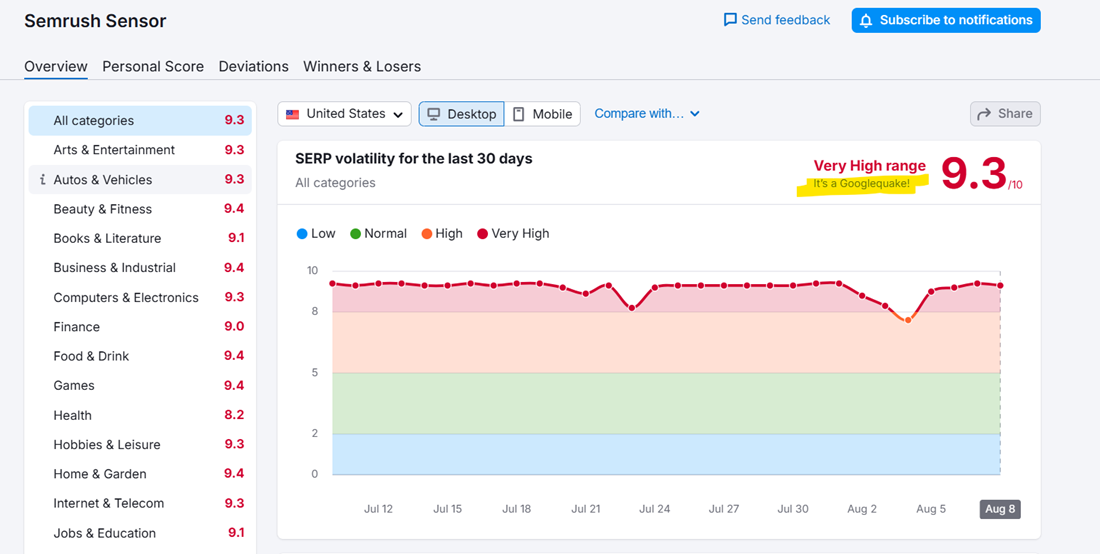Click the It's a Googlequake! text
The image size is (1100, 554).
pyautogui.click(x=861, y=183)
